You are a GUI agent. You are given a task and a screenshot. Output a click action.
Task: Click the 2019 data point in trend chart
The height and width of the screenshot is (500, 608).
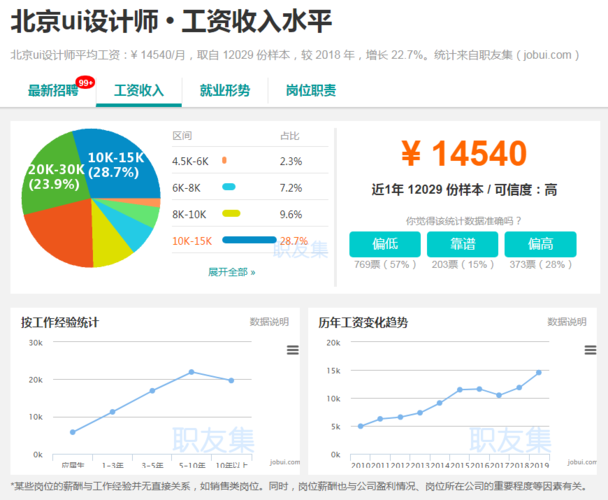click(x=539, y=372)
